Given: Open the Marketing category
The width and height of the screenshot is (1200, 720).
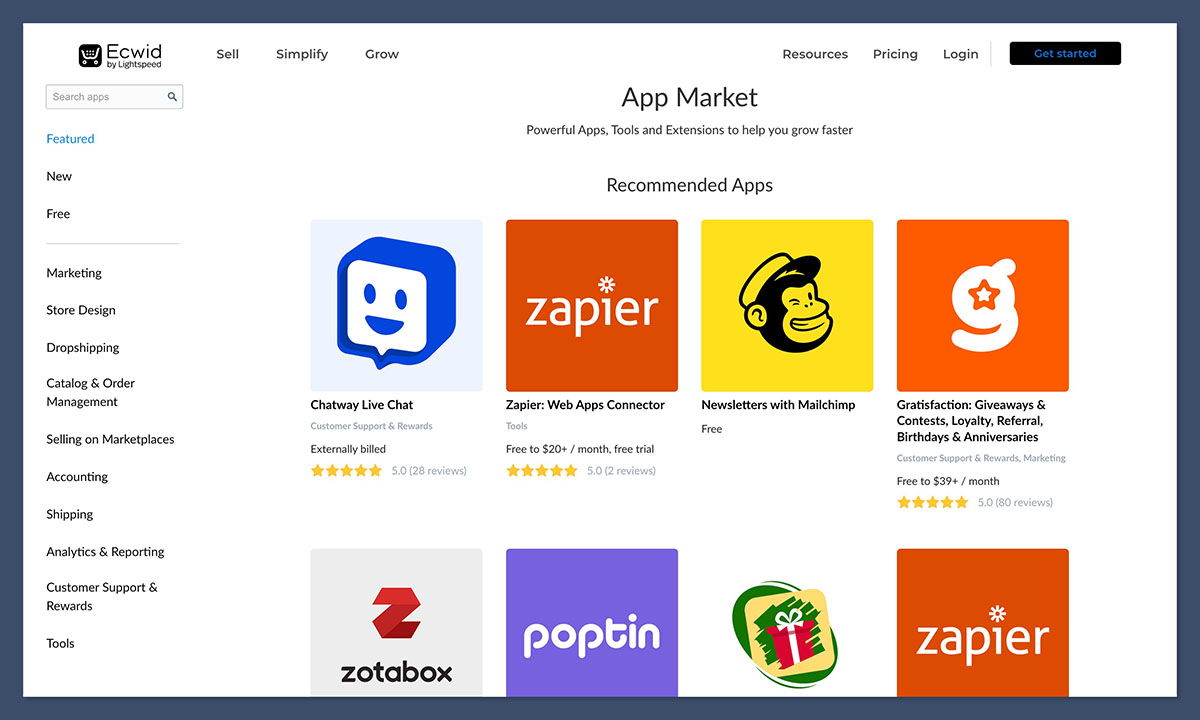Looking at the screenshot, I should pyautogui.click(x=74, y=272).
